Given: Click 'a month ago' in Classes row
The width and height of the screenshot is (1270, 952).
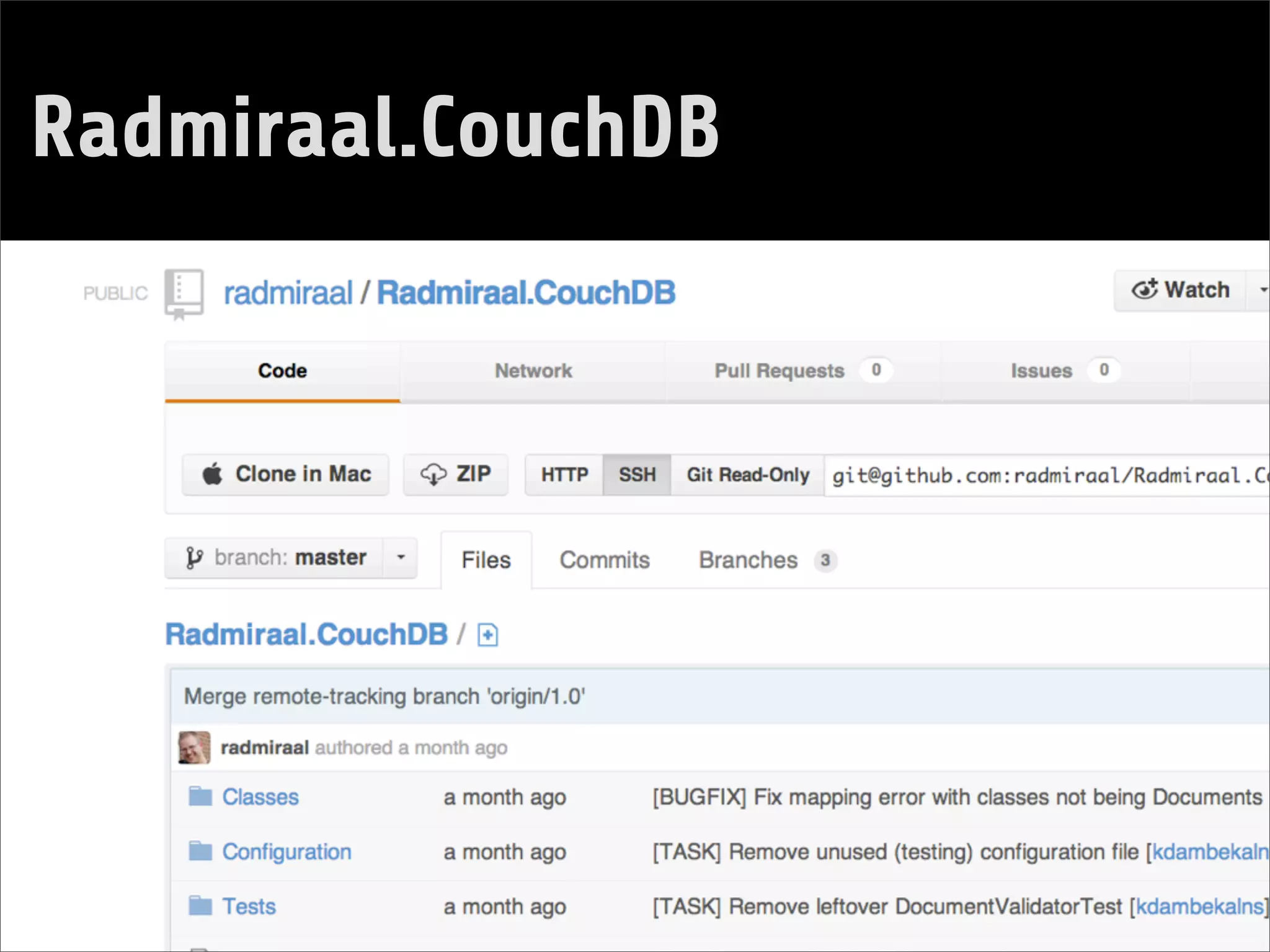Looking at the screenshot, I should coord(505,798).
